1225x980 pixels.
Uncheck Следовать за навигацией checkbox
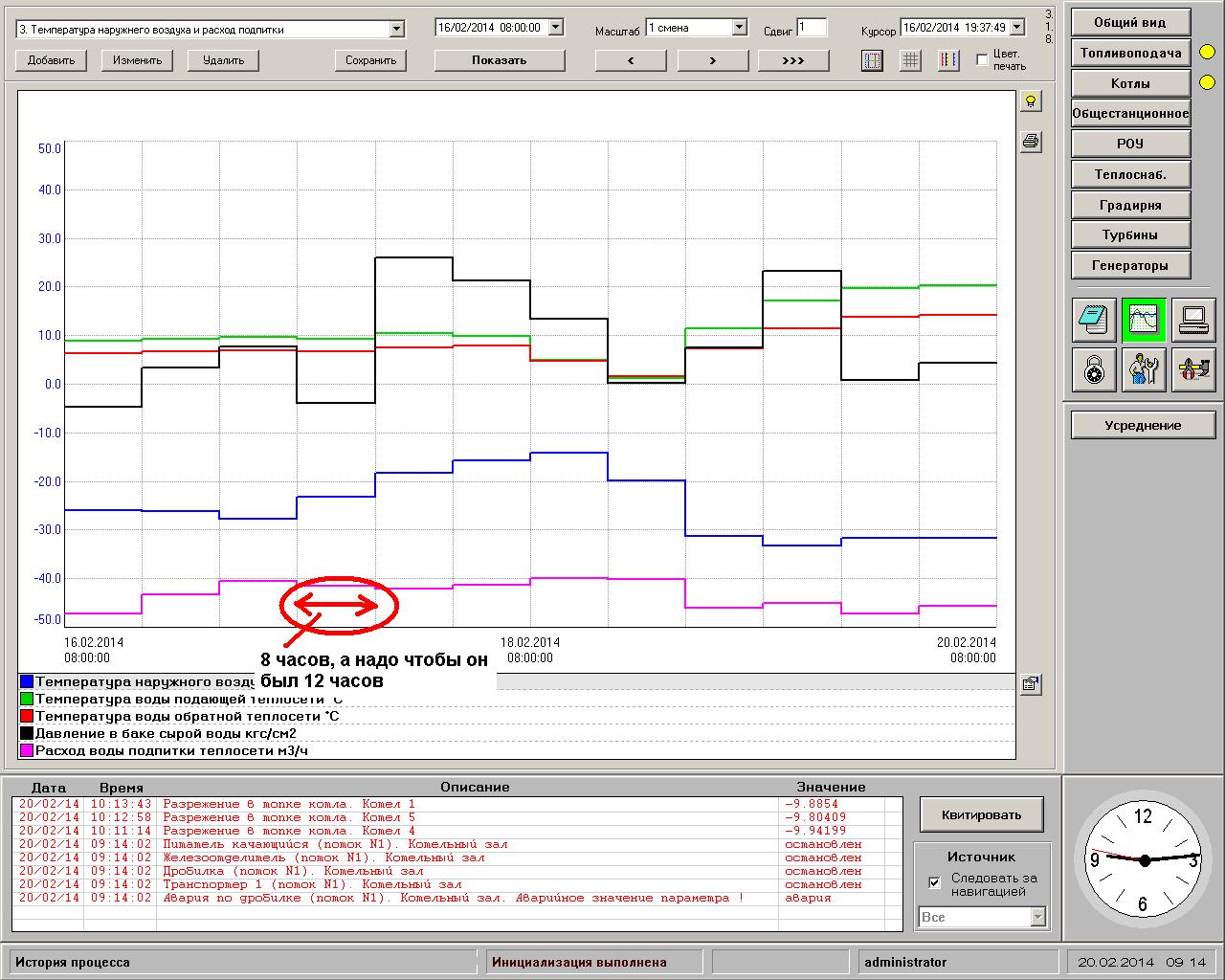point(935,882)
